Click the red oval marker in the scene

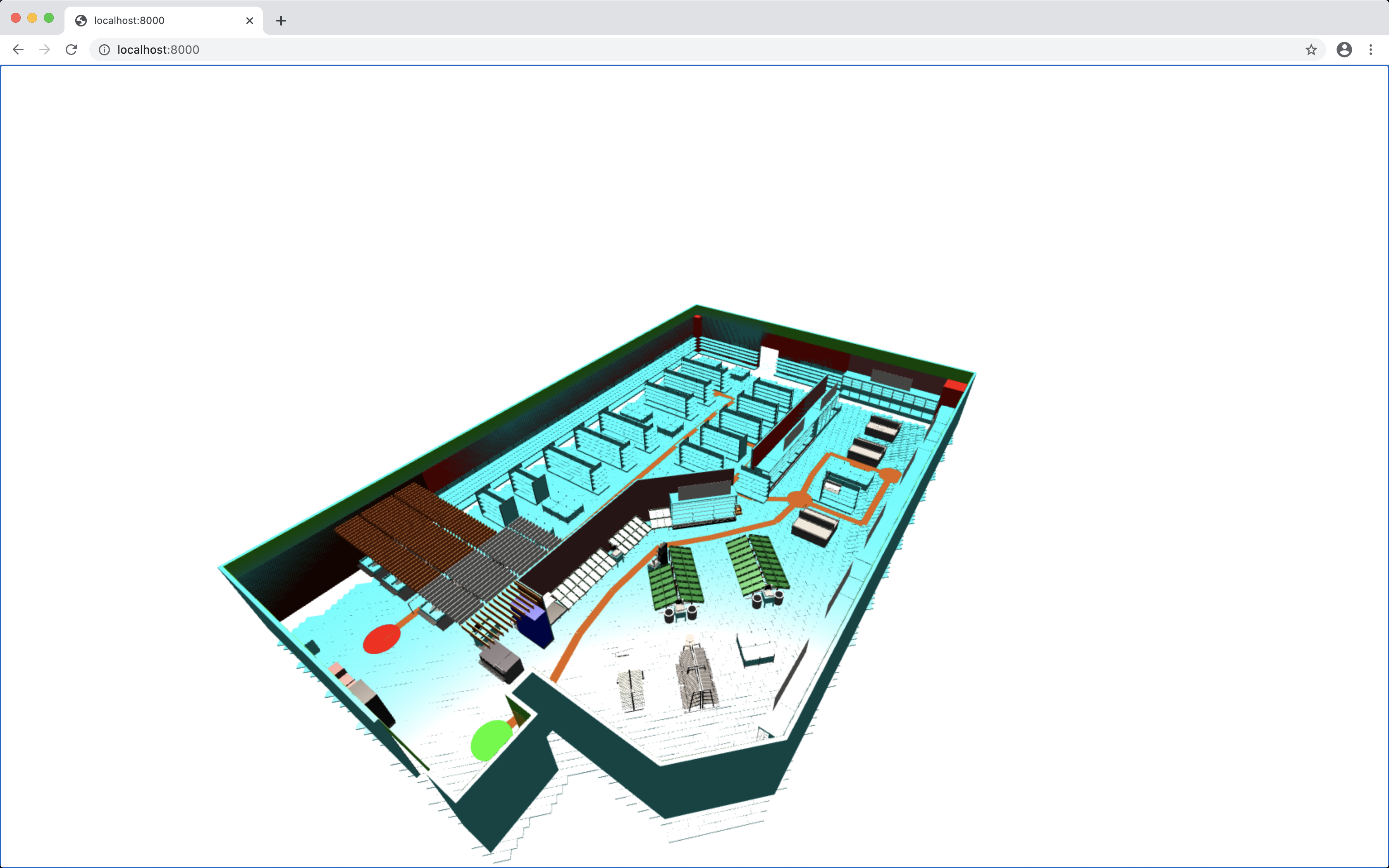tap(382, 638)
